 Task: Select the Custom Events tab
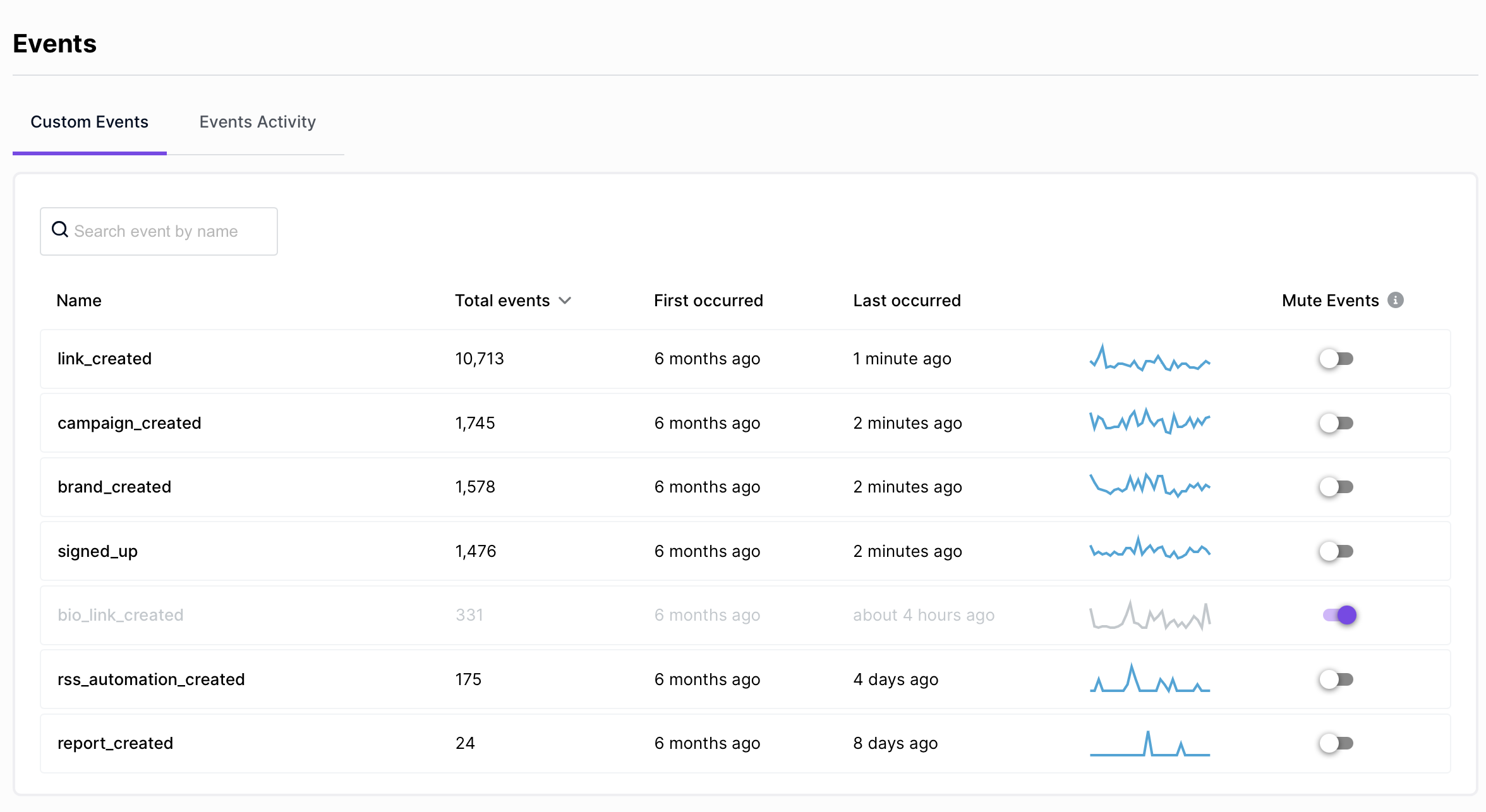[x=90, y=122]
